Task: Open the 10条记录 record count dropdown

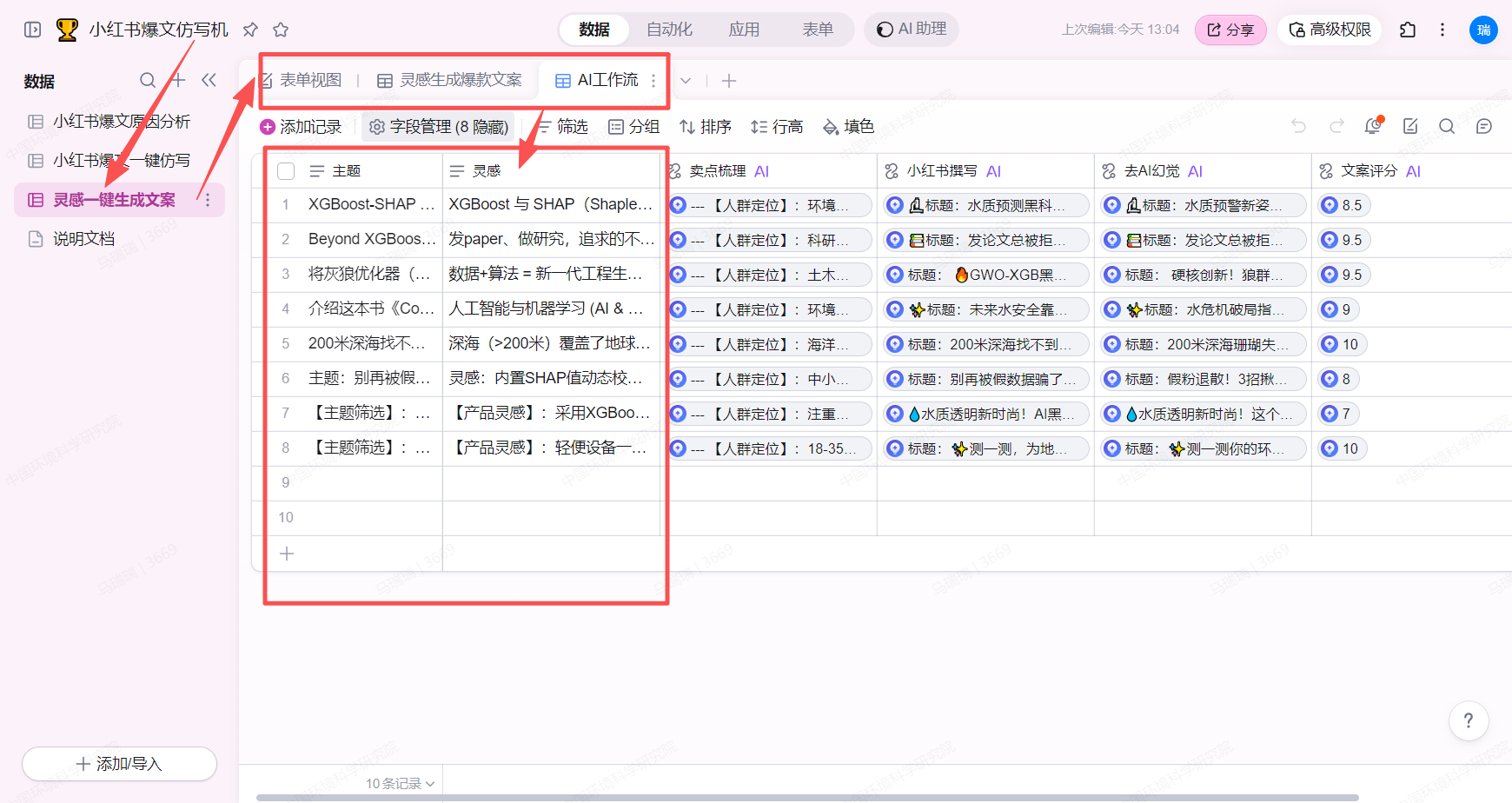Action: click(x=400, y=784)
